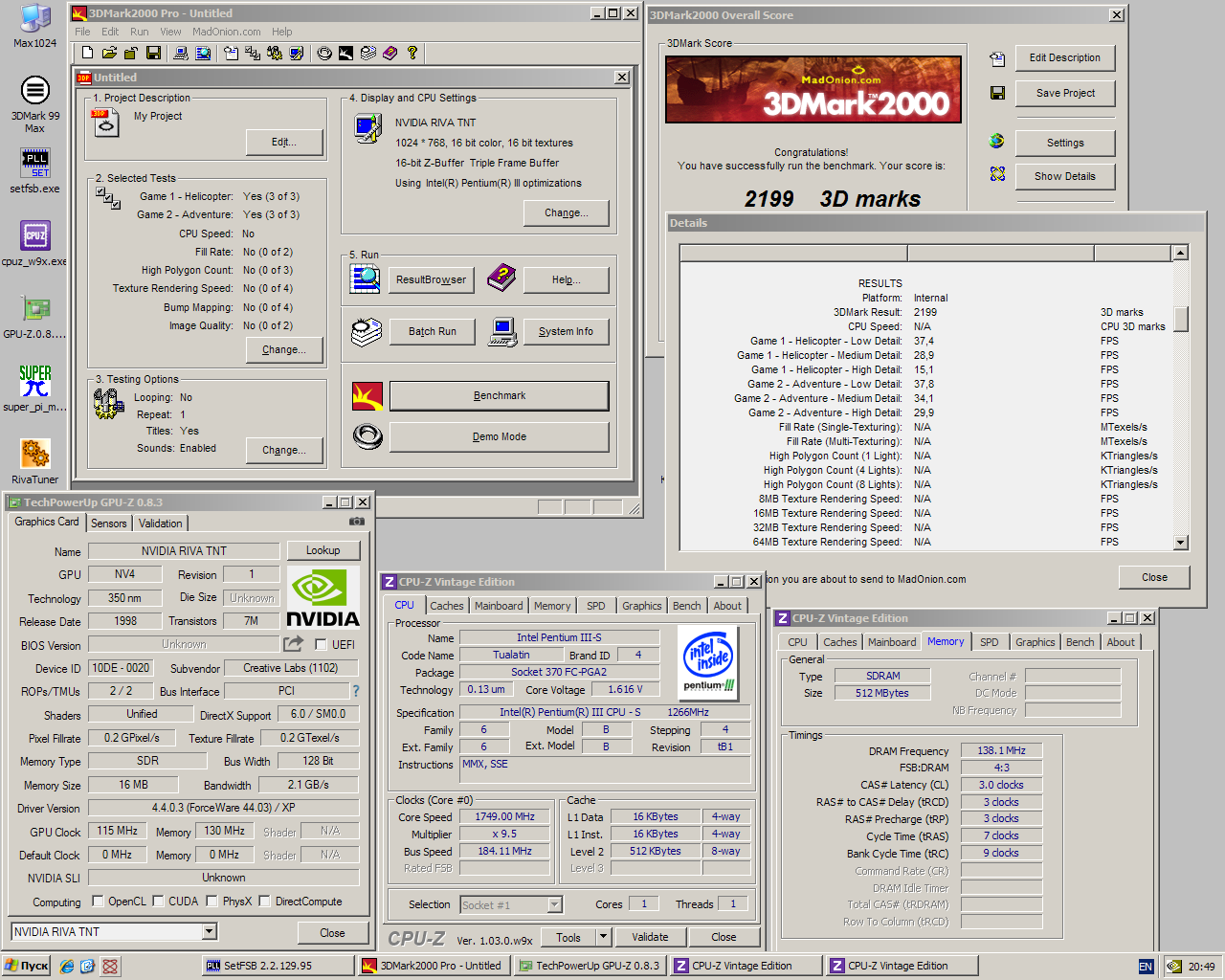Click the Display settings monitor toolbar icon
The height and width of the screenshot is (980, 1225).
pyautogui.click(x=297, y=53)
